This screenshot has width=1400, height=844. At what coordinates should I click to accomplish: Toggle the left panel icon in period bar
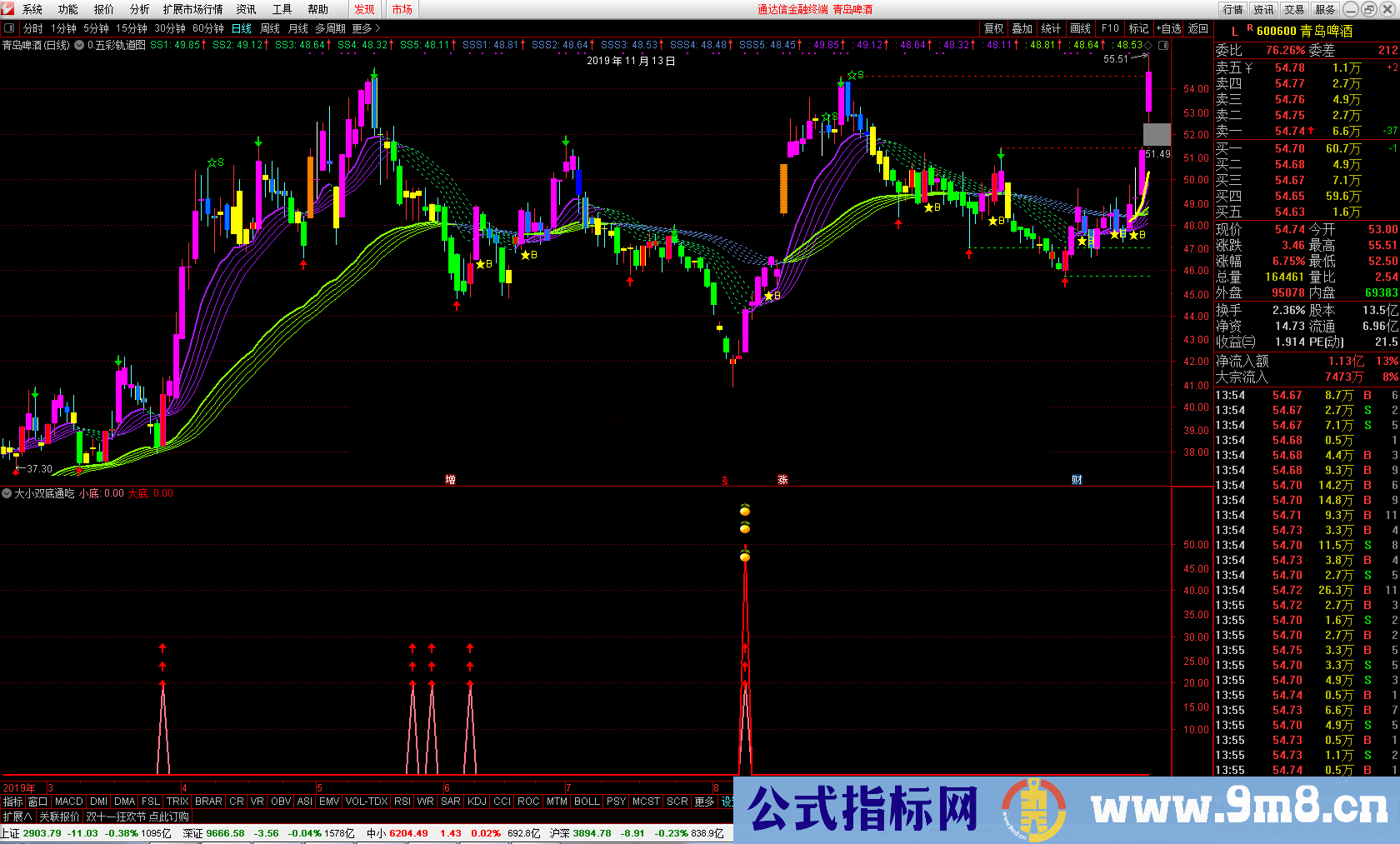coord(9,28)
